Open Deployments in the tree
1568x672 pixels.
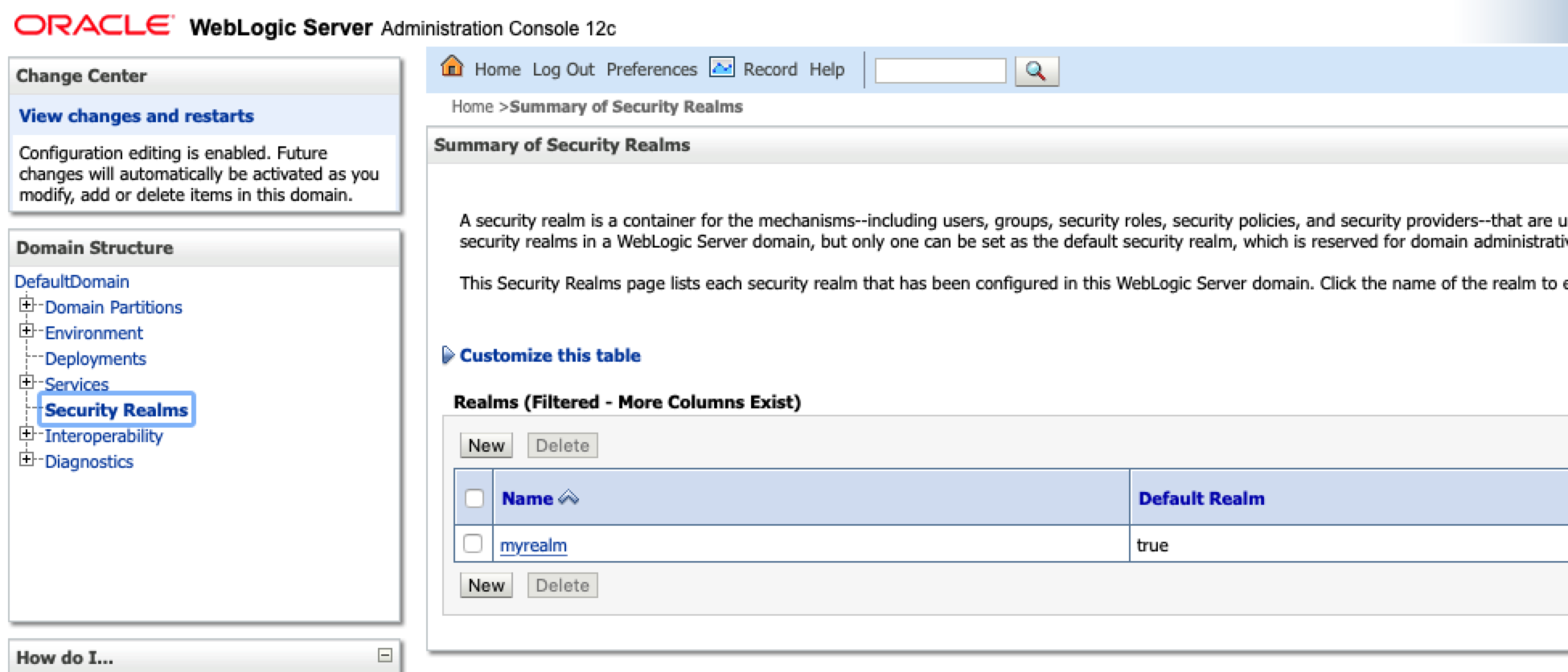(x=95, y=359)
